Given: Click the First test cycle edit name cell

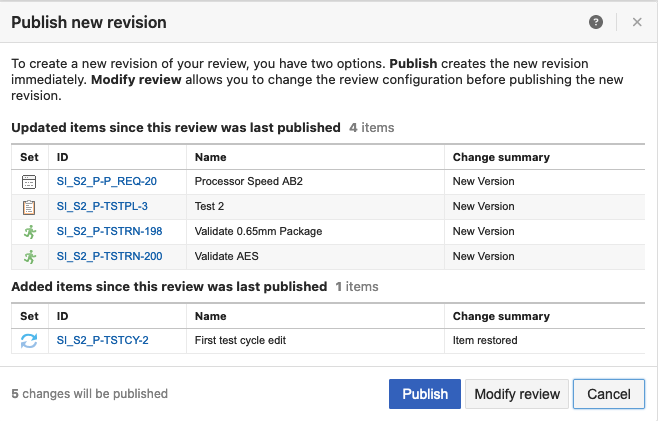Looking at the screenshot, I should tap(240, 340).
